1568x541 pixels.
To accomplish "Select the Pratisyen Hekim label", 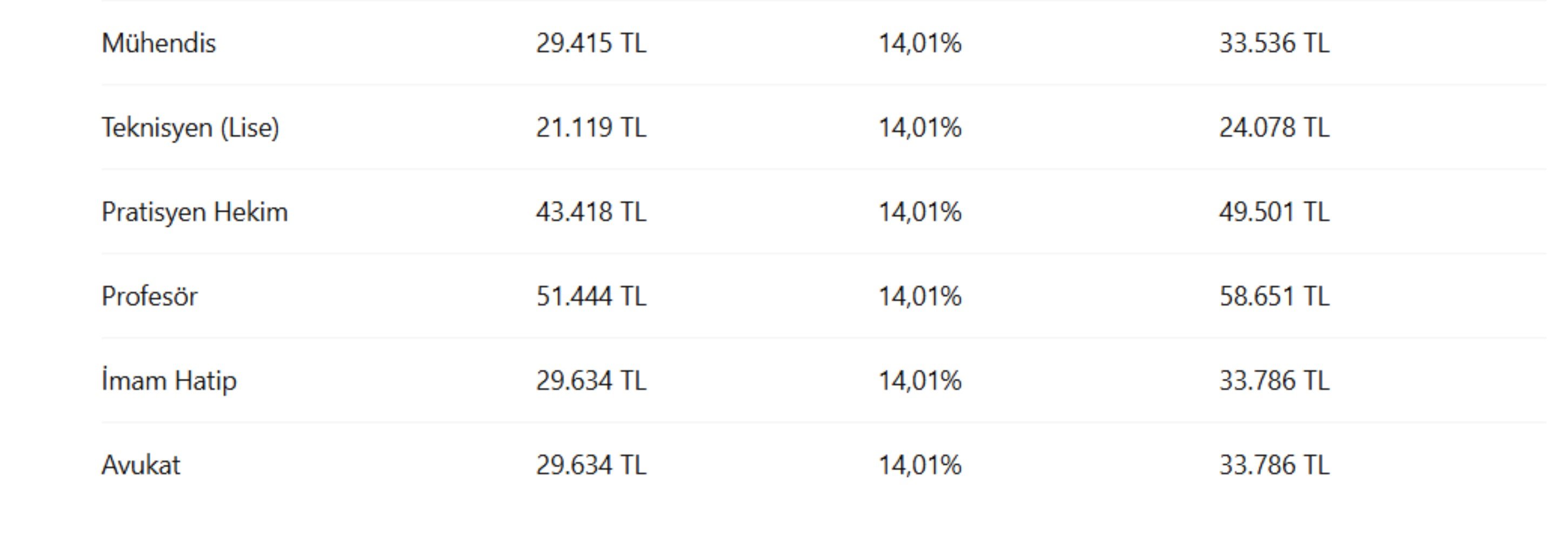I will point(194,213).
